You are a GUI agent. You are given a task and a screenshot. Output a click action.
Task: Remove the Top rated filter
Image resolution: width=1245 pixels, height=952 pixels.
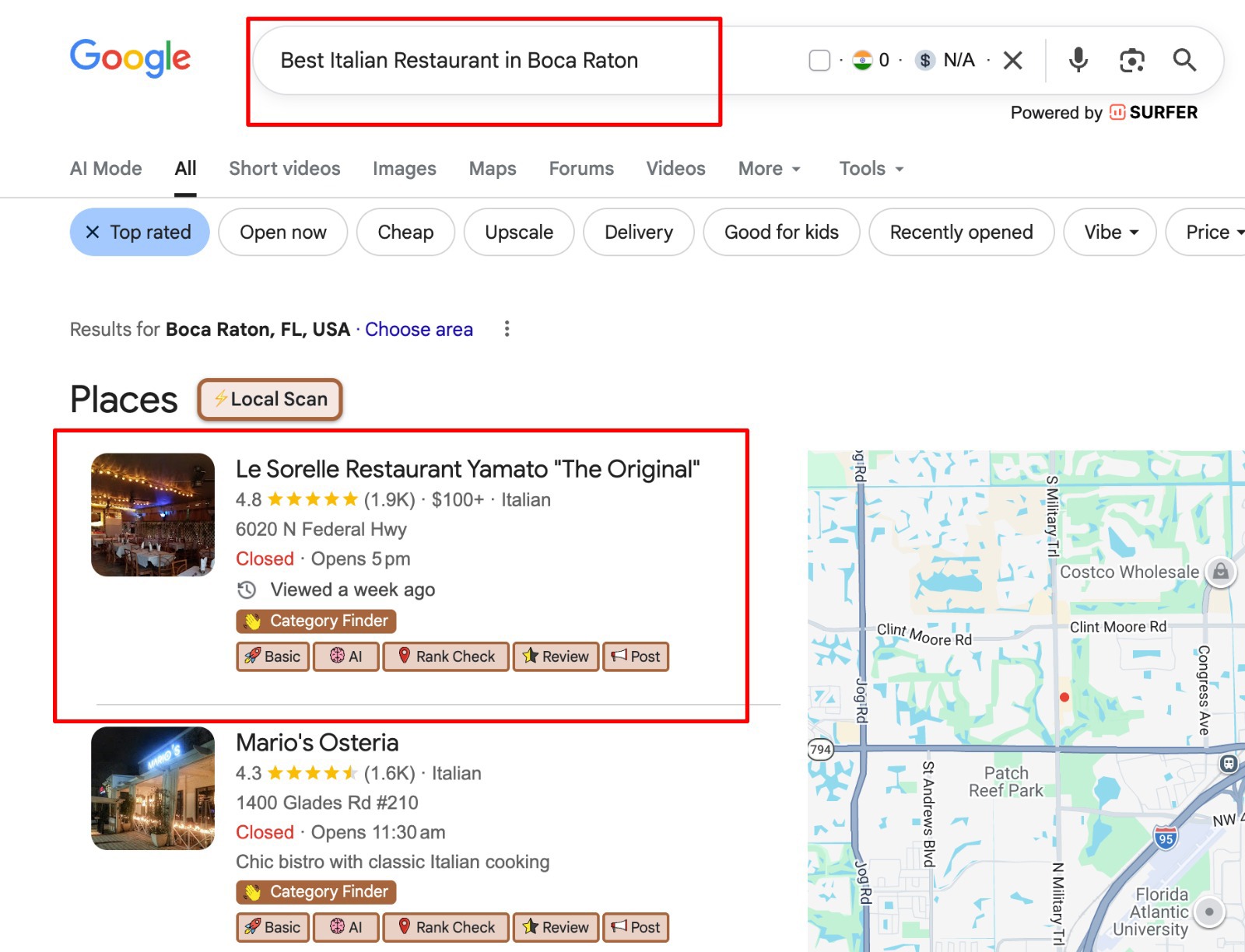pyautogui.click(x=93, y=232)
